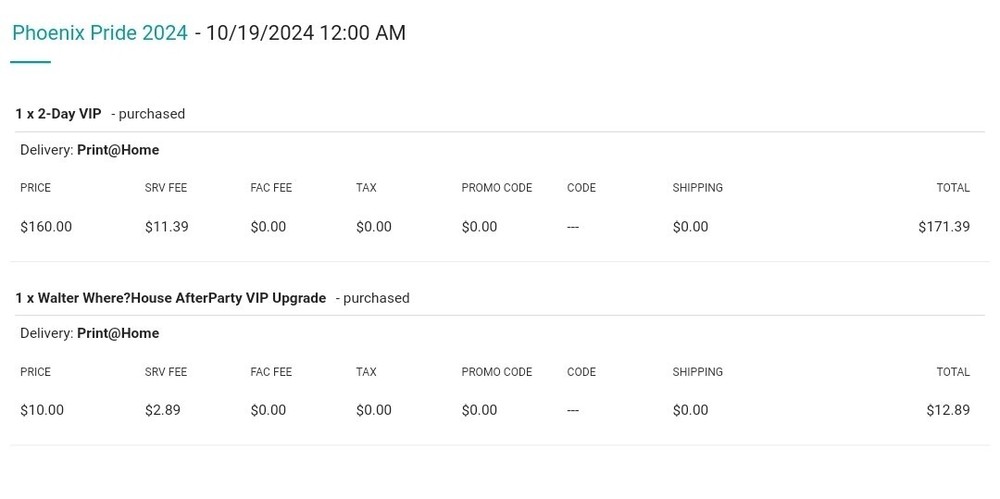Click the $171.39 total amount
The height and width of the screenshot is (499, 1000).
pos(943,227)
